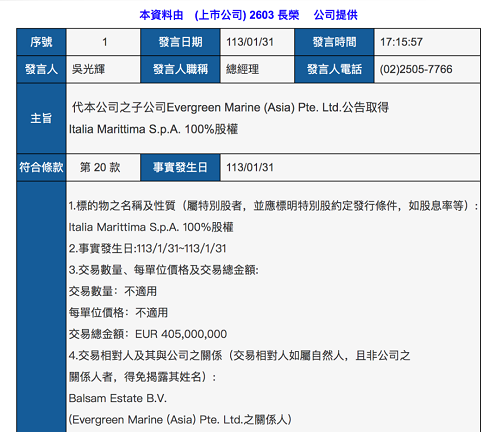Screen dimensions: 500x432
Task: Click the 2603 長榮 company header text
Action: (274, 15)
